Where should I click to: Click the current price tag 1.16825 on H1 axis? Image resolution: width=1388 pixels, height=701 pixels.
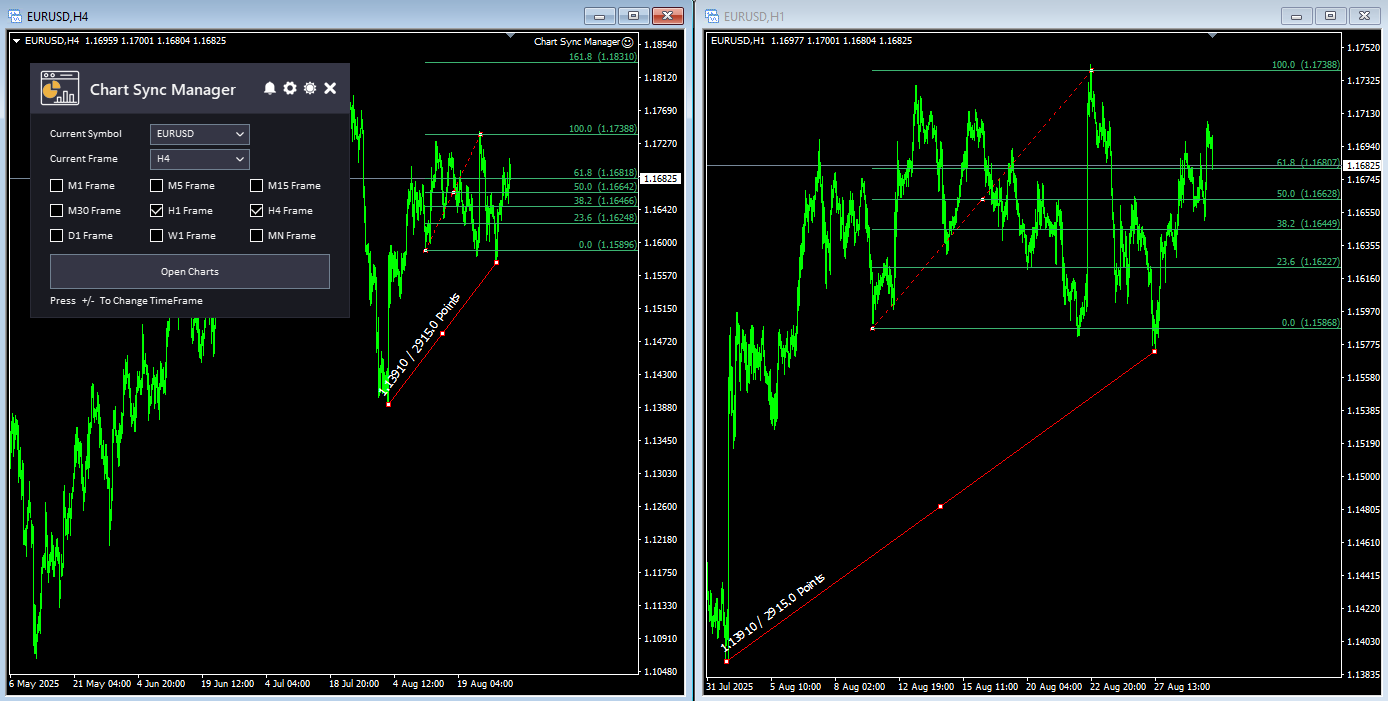click(1364, 165)
